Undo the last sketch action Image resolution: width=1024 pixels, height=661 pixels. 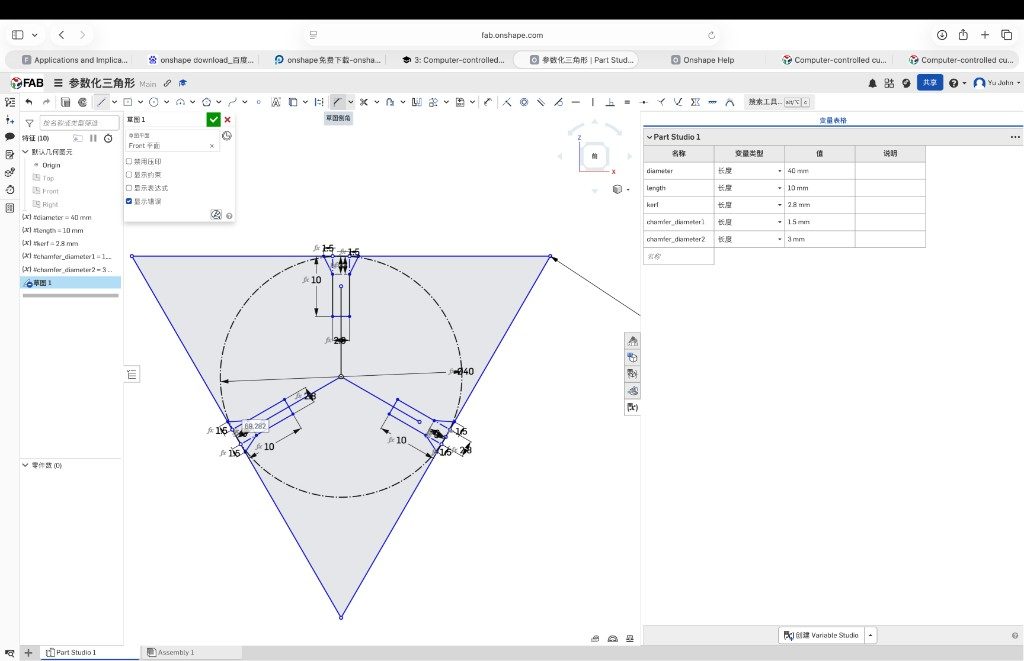pos(29,102)
